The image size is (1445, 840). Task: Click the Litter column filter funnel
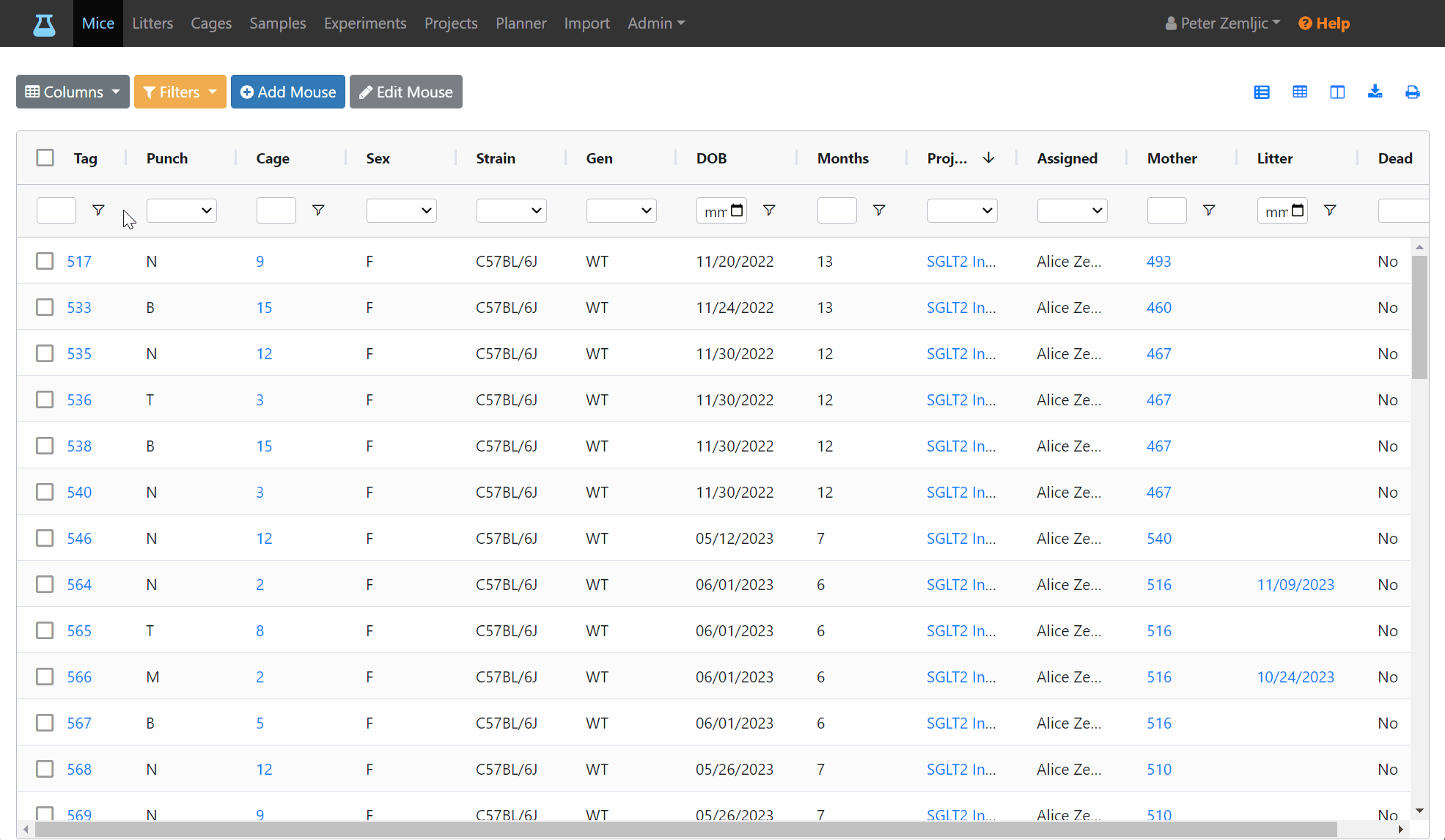[x=1330, y=210]
